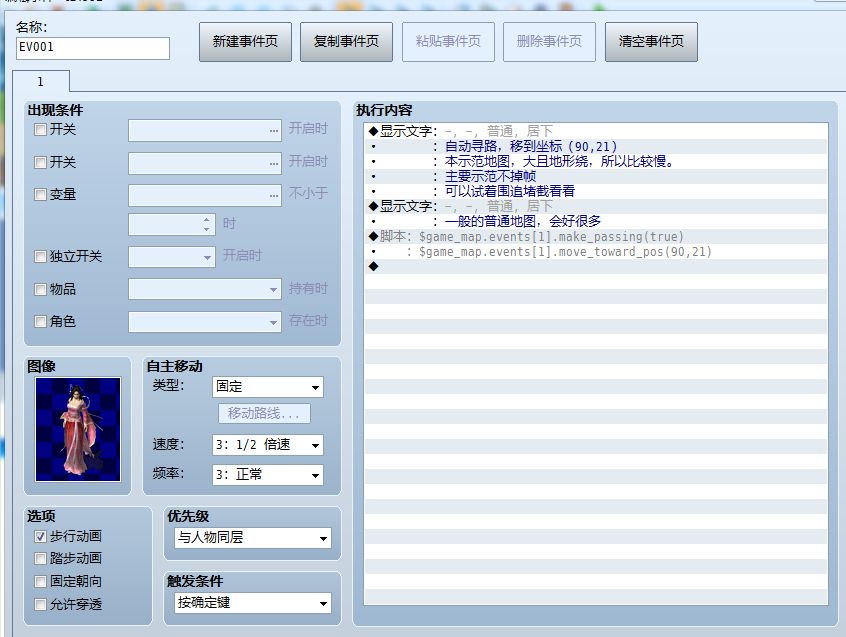Enable the second 开关 condition checkbox
This screenshot has height=637, width=846.
point(40,162)
